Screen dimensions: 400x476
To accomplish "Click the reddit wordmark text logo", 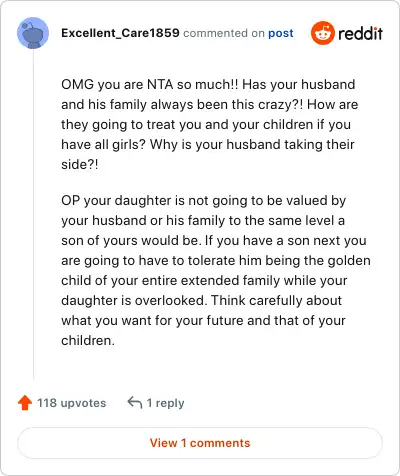I will click(x=360, y=33).
